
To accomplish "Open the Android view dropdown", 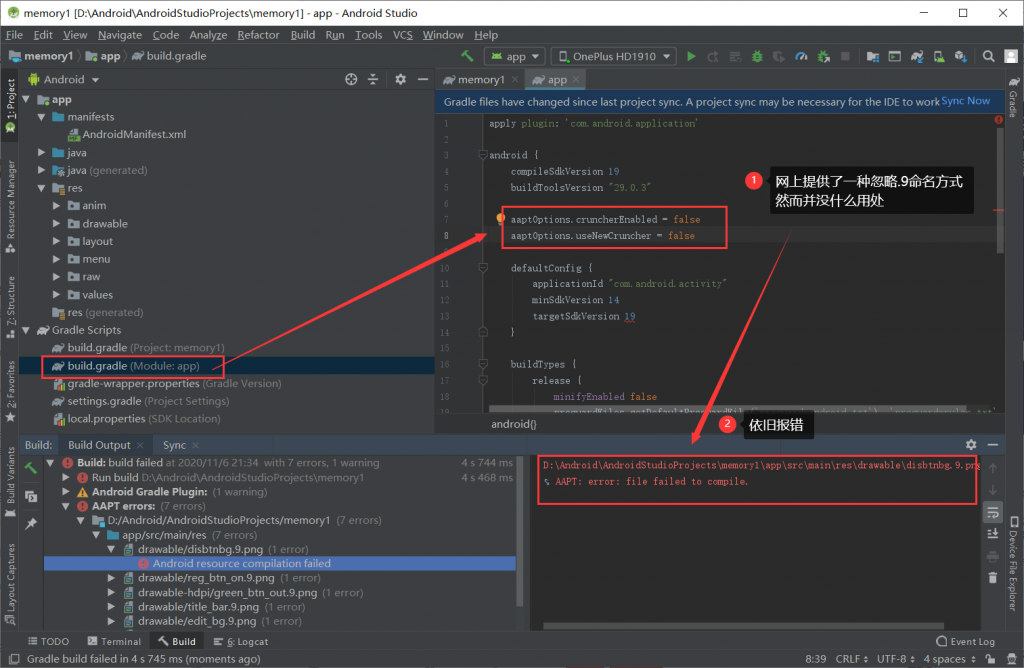I will pos(63,79).
